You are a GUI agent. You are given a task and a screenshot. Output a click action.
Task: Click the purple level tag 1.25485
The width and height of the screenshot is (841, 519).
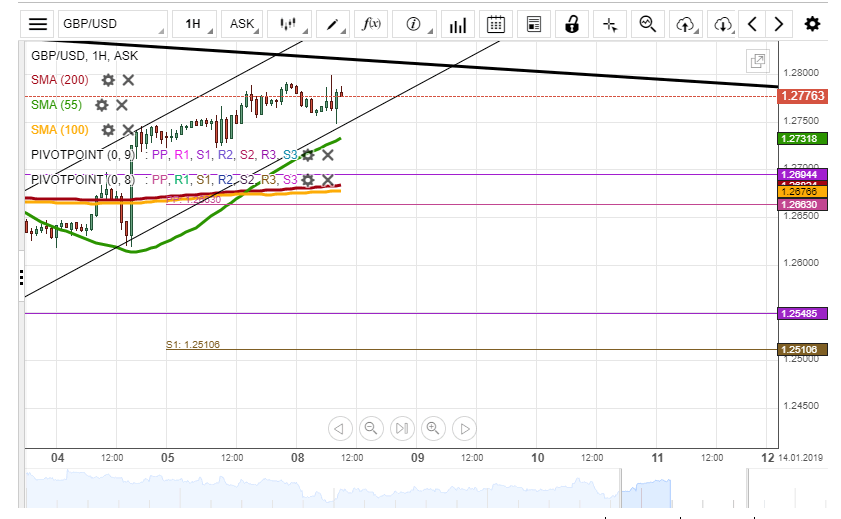(802, 313)
